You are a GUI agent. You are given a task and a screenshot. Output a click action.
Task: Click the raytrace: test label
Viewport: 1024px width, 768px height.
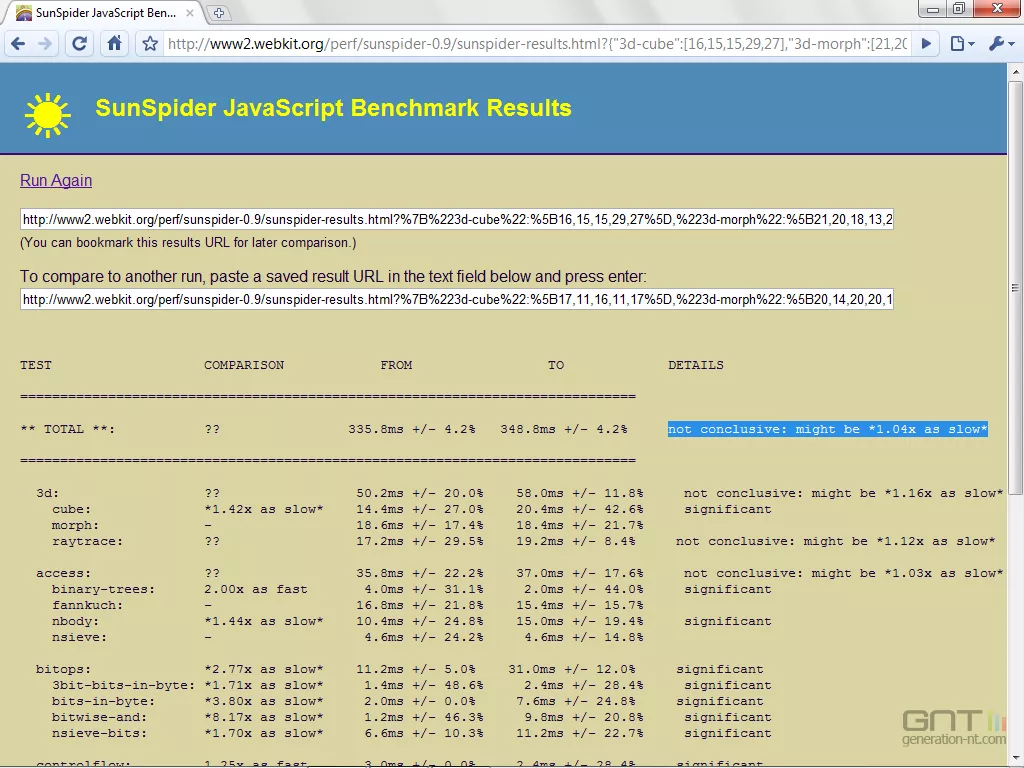(x=88, y=541)
